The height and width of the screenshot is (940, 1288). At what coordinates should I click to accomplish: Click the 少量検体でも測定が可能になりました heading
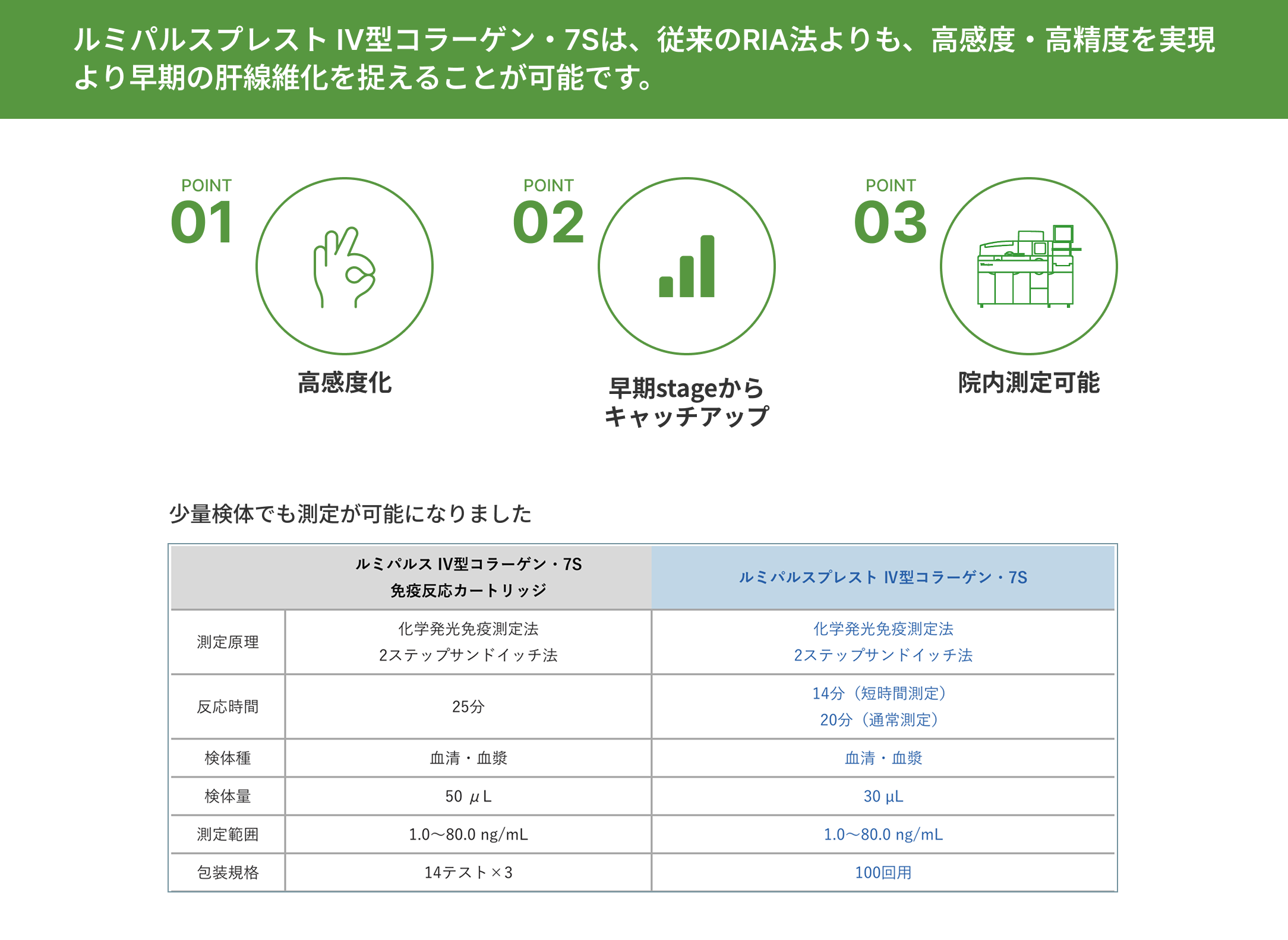(x=350, y=513)
